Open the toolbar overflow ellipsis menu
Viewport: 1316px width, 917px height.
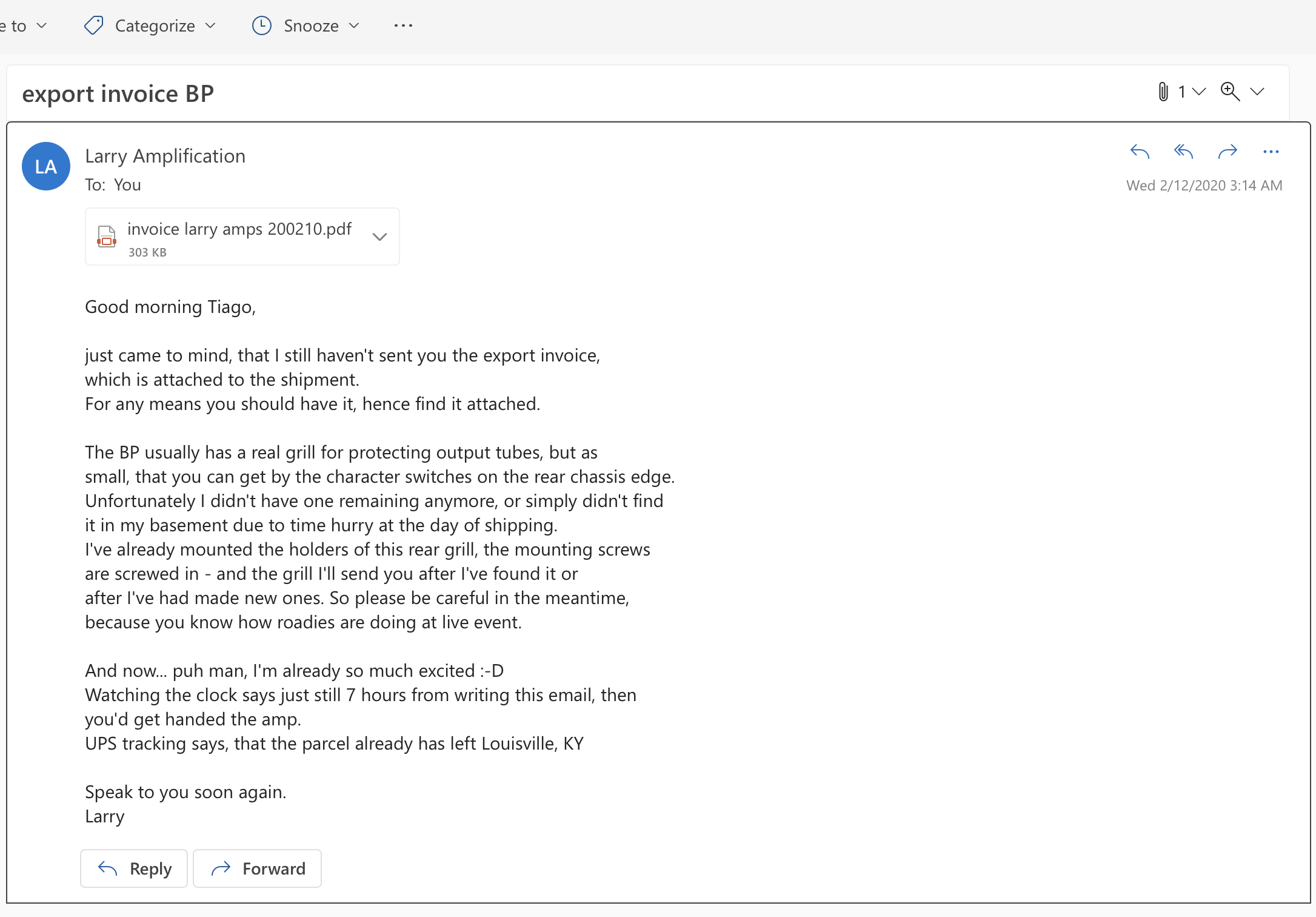pyautogui.click(x=403, y=25)
